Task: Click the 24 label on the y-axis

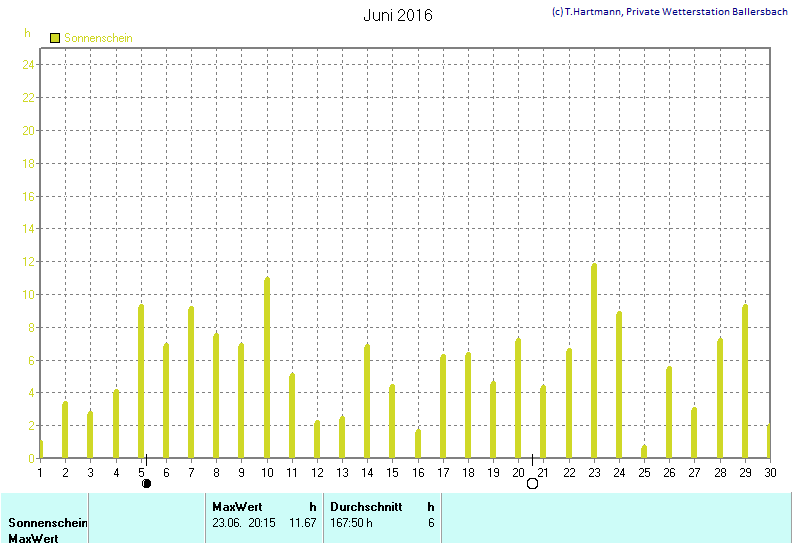Action: tap(29, 65)
